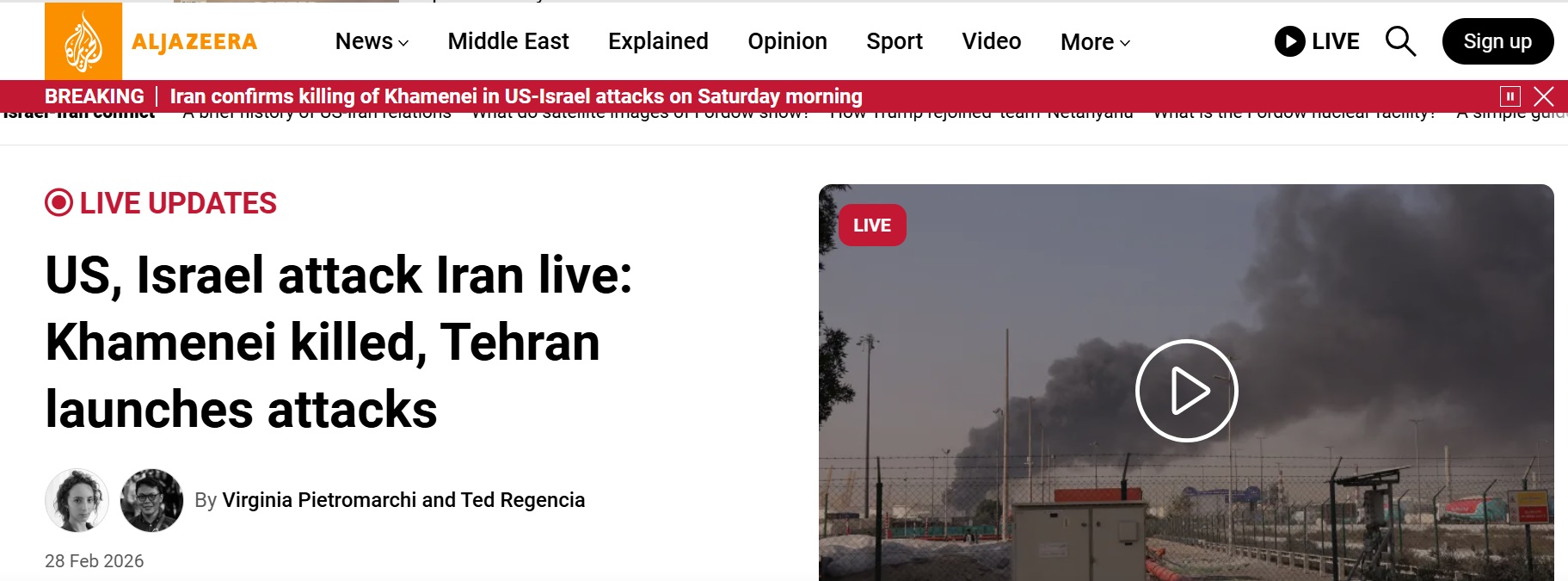The image size is (1568, 581).
Task: Click the Al Jazeera flame logo
Action: pyautogui.click(x=83, y=41)
